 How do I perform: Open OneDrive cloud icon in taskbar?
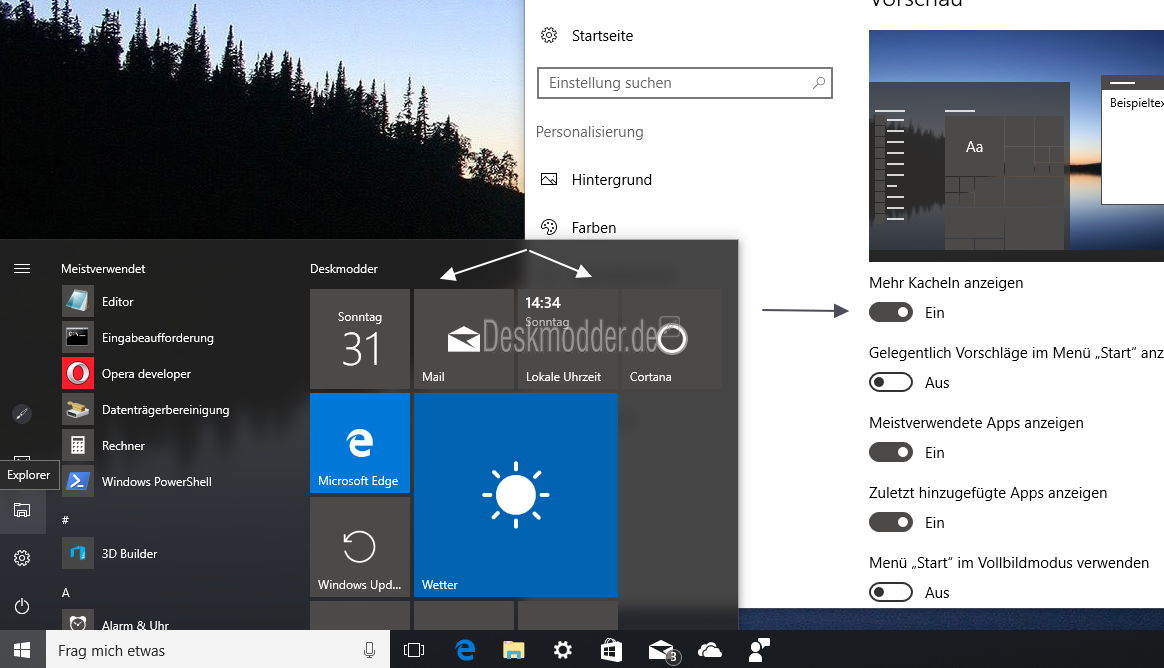(x=710, y=650)
